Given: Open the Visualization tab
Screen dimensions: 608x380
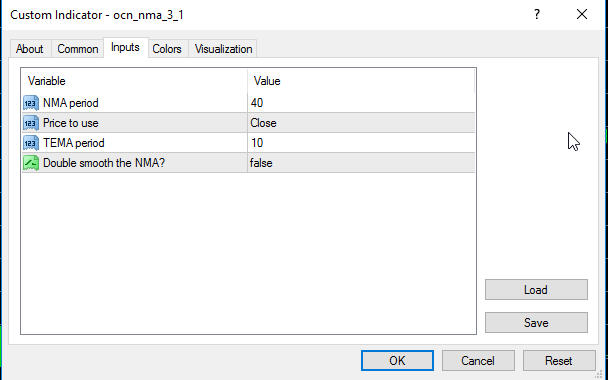Looking at the screenshot, I should pyautogui.click(x=223, y=49).
